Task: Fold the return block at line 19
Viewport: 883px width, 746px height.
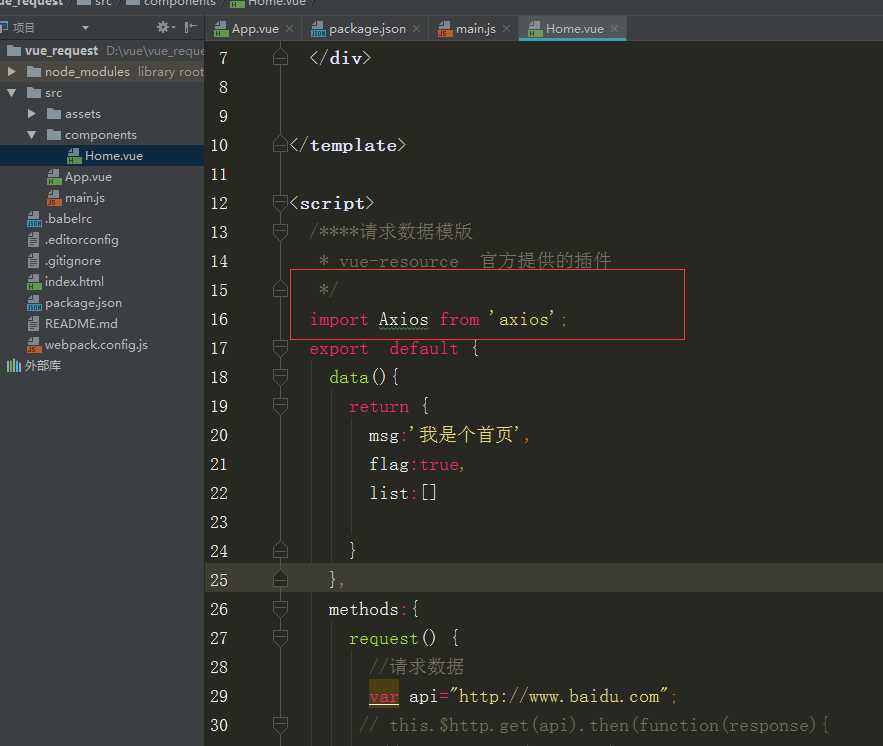Action: [x=280, y=405]
